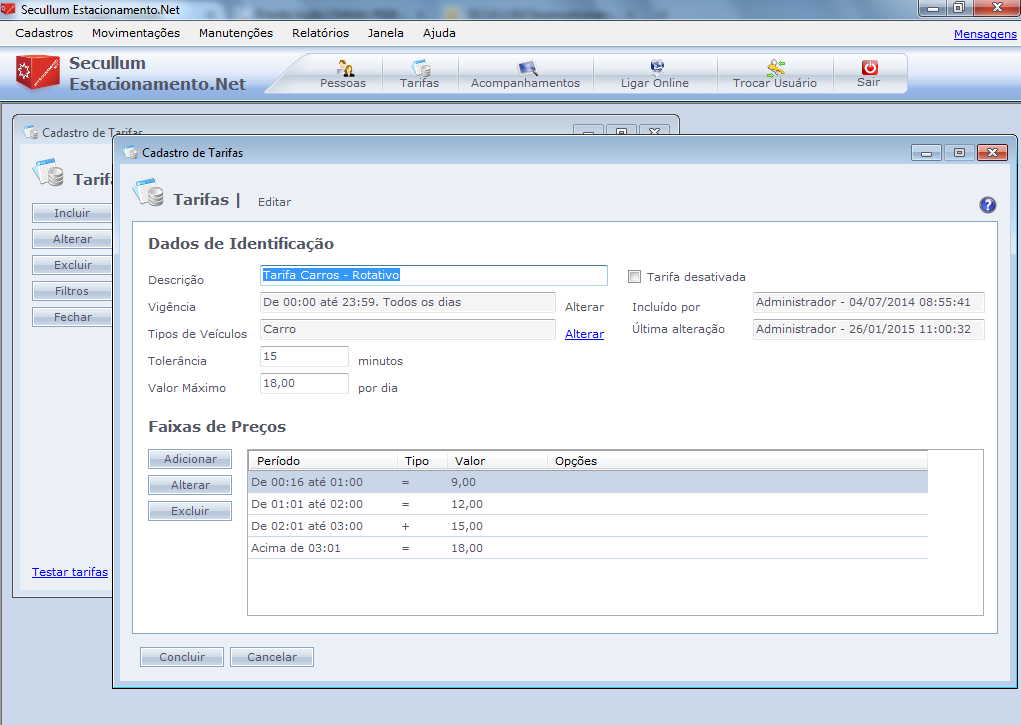
Task: Open the blue help question mark icon
Action: [988, 205]
